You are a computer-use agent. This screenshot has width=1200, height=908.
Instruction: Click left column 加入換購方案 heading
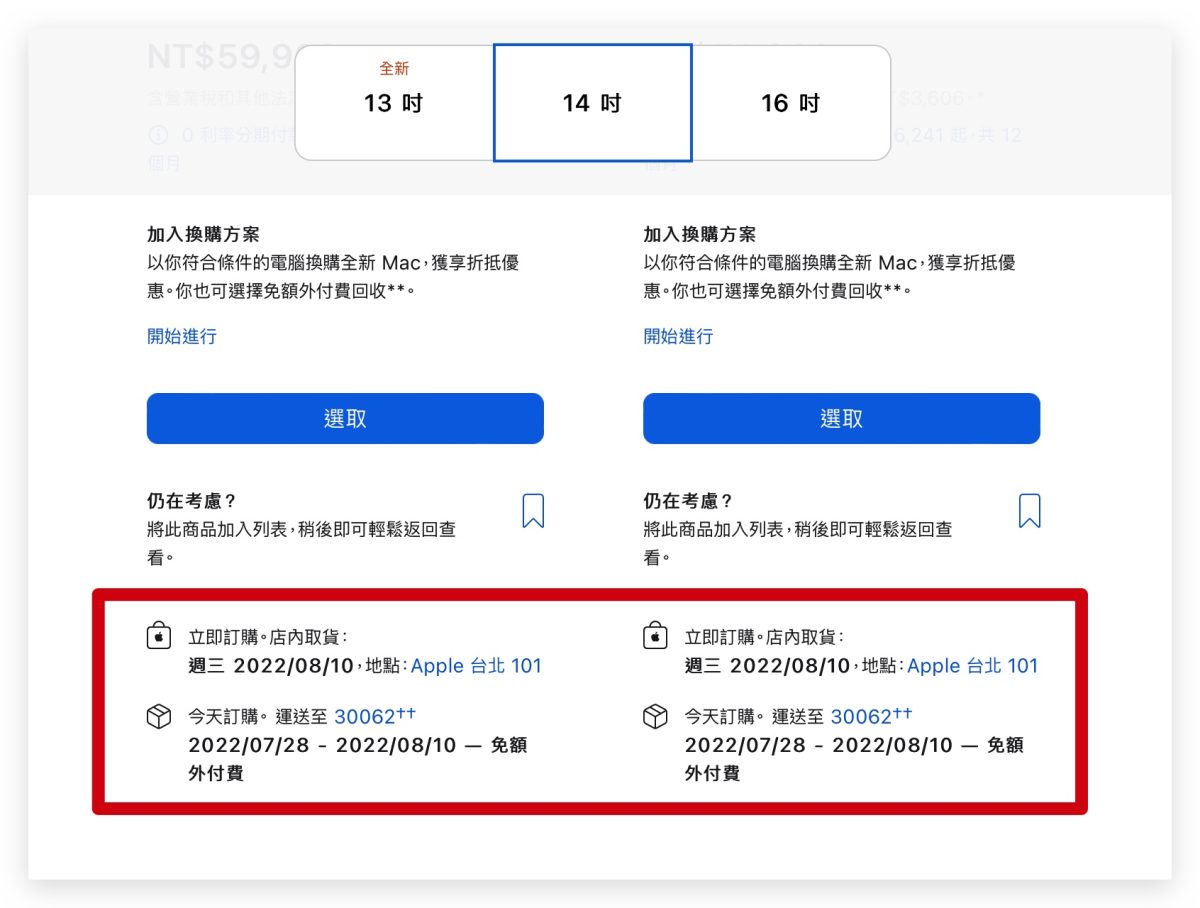203,234
